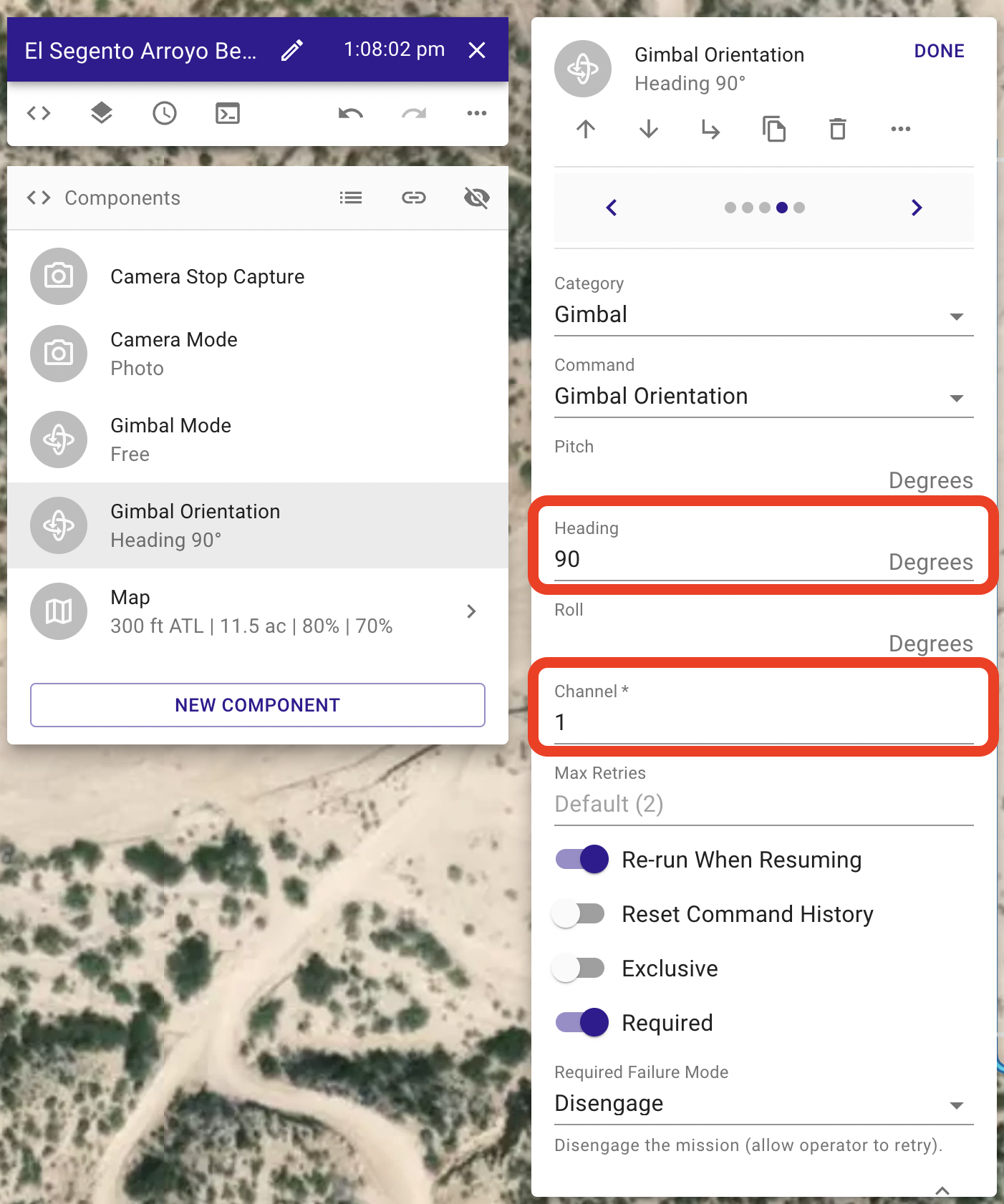
Task: Move the component down with the down arrow
Action: pyautogui.click(x=649, y=130)
